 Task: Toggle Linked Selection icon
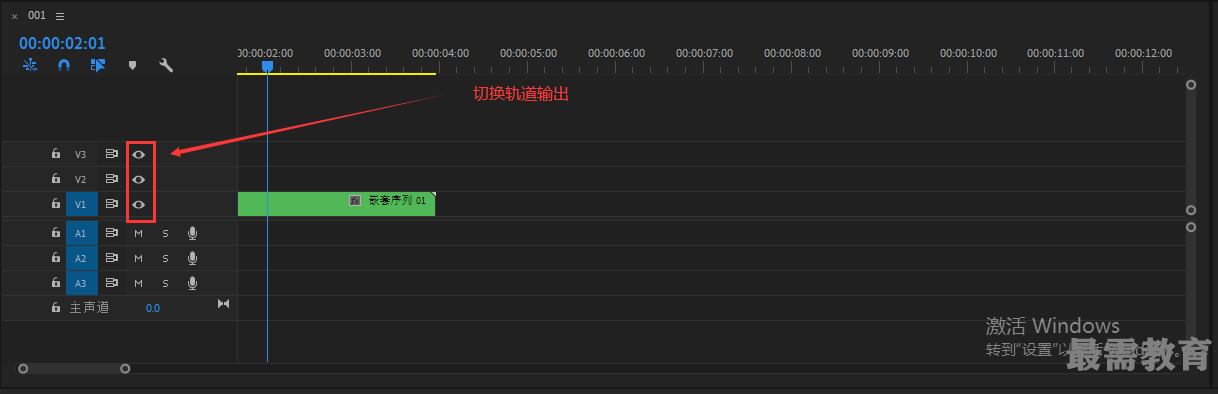point(98,65)
